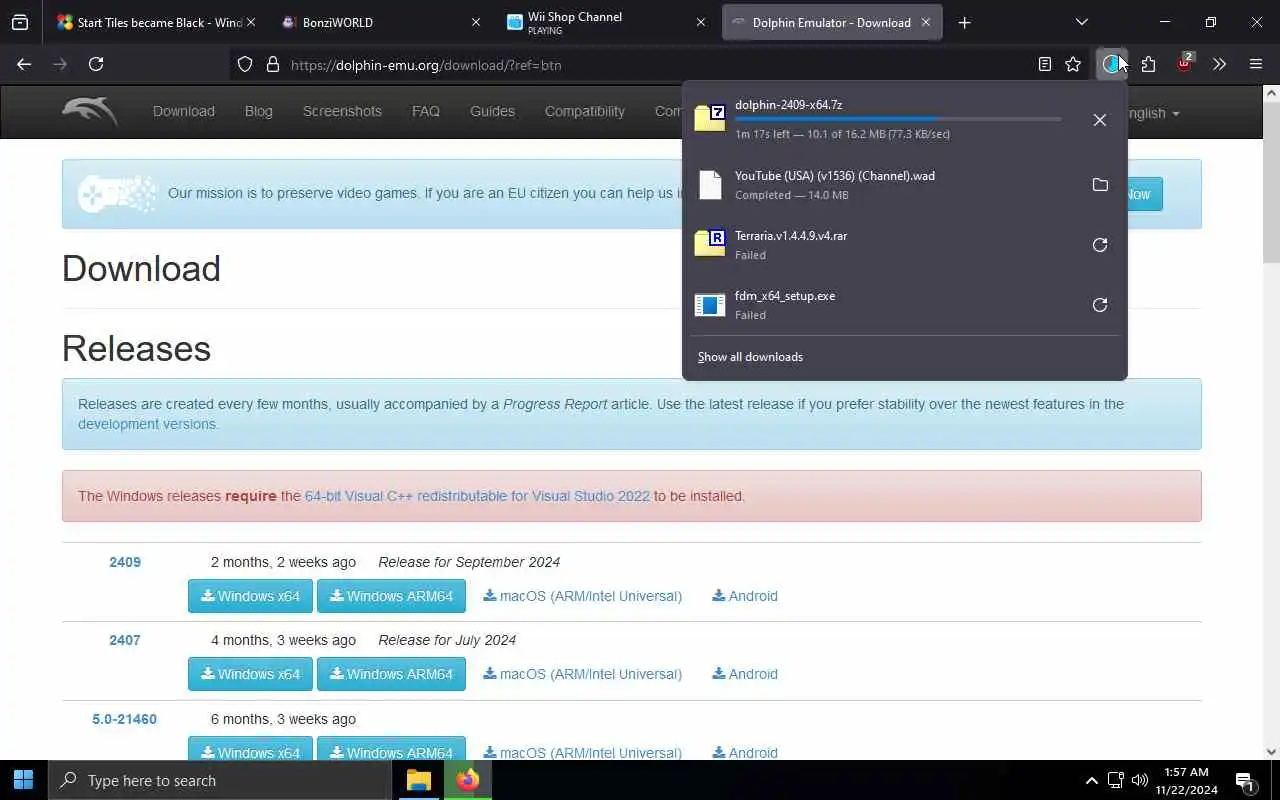Open release 5.0-21460 version link

(124, 719)
